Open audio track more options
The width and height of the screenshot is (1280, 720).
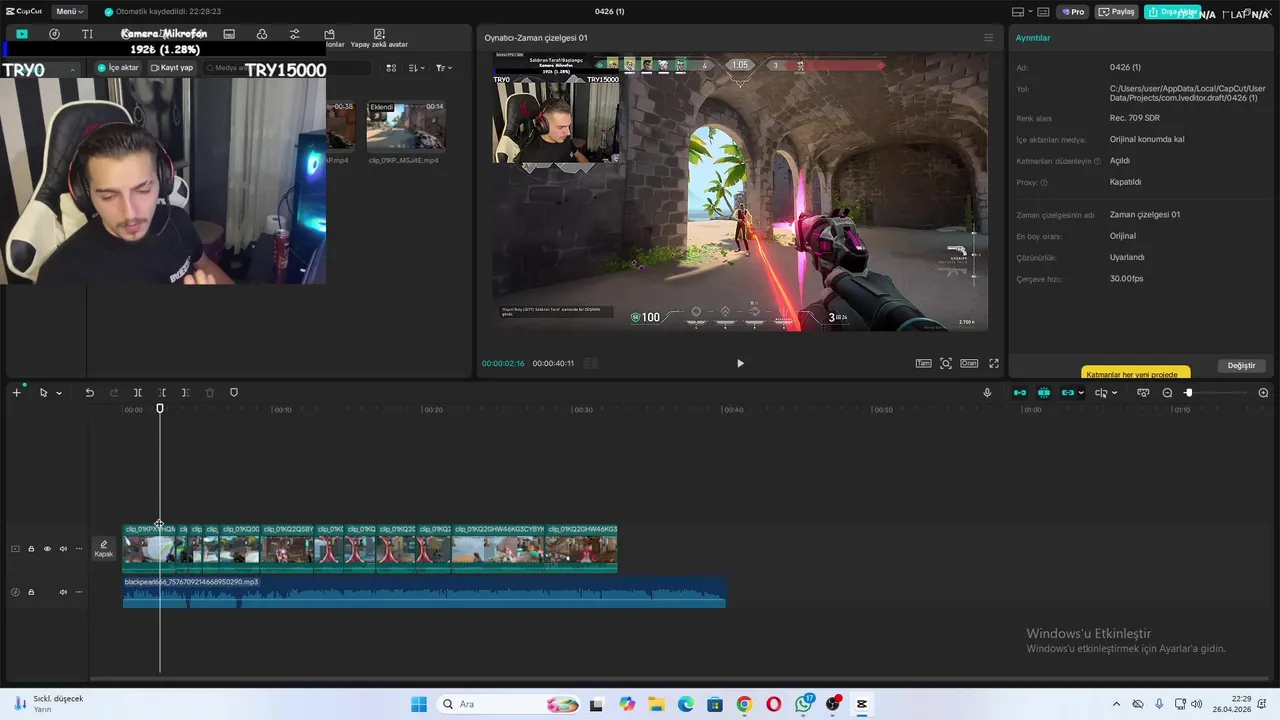pyautogui.click(x=79, y=592)
